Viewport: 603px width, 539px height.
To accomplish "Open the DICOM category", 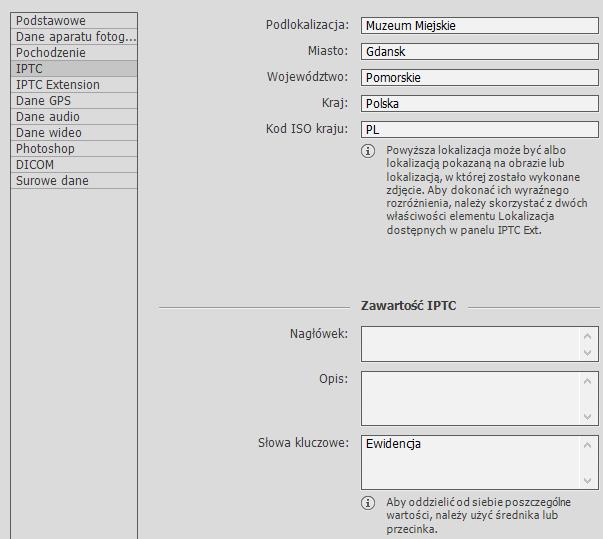I will click(x=74, y=165).
